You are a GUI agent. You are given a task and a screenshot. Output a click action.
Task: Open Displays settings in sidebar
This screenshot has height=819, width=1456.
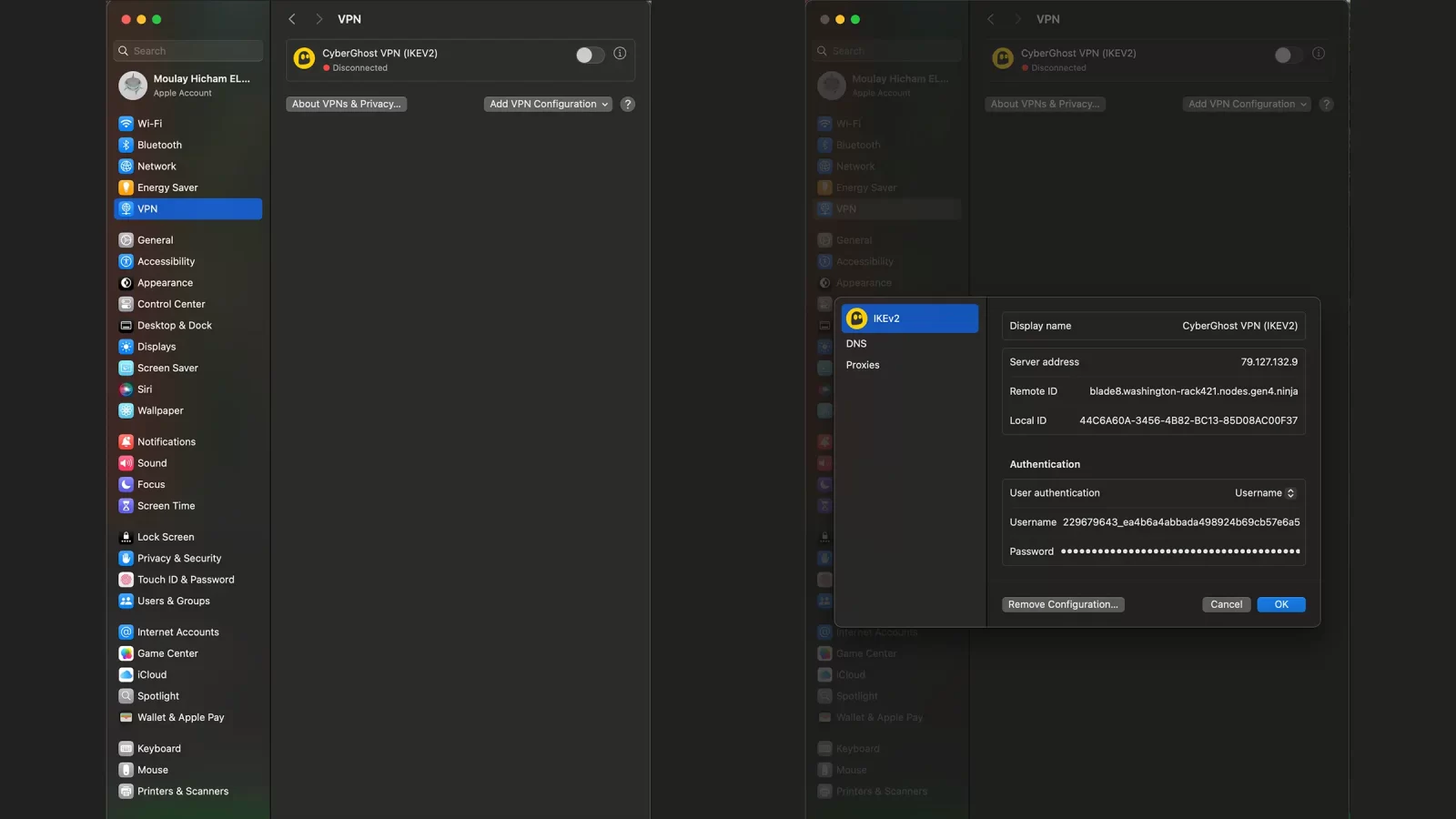click(187, 347)
